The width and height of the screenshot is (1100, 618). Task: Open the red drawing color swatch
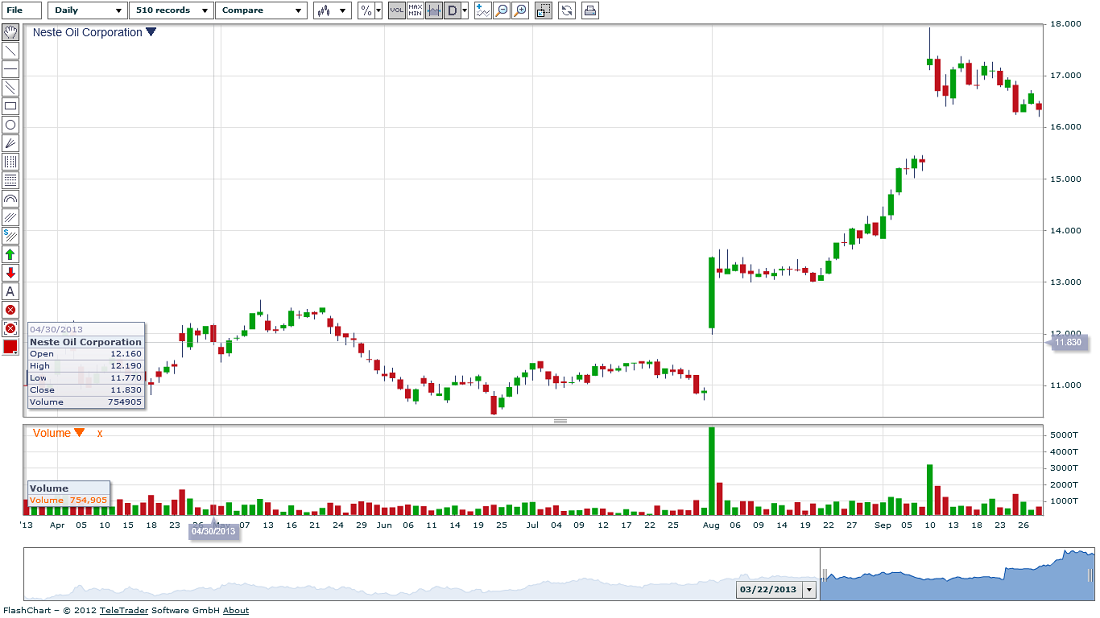coord(10,347)
